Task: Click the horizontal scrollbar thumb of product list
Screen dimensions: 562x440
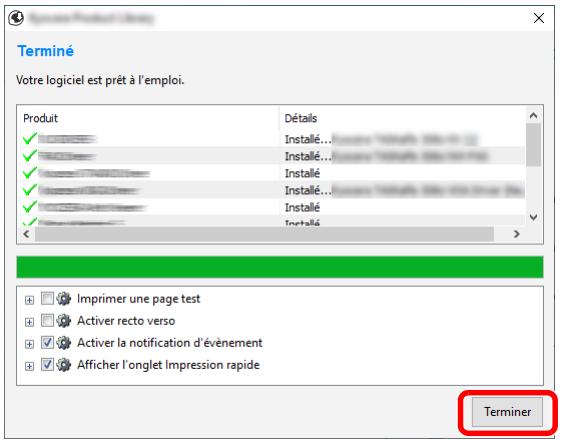Action: tap(265, 234)
